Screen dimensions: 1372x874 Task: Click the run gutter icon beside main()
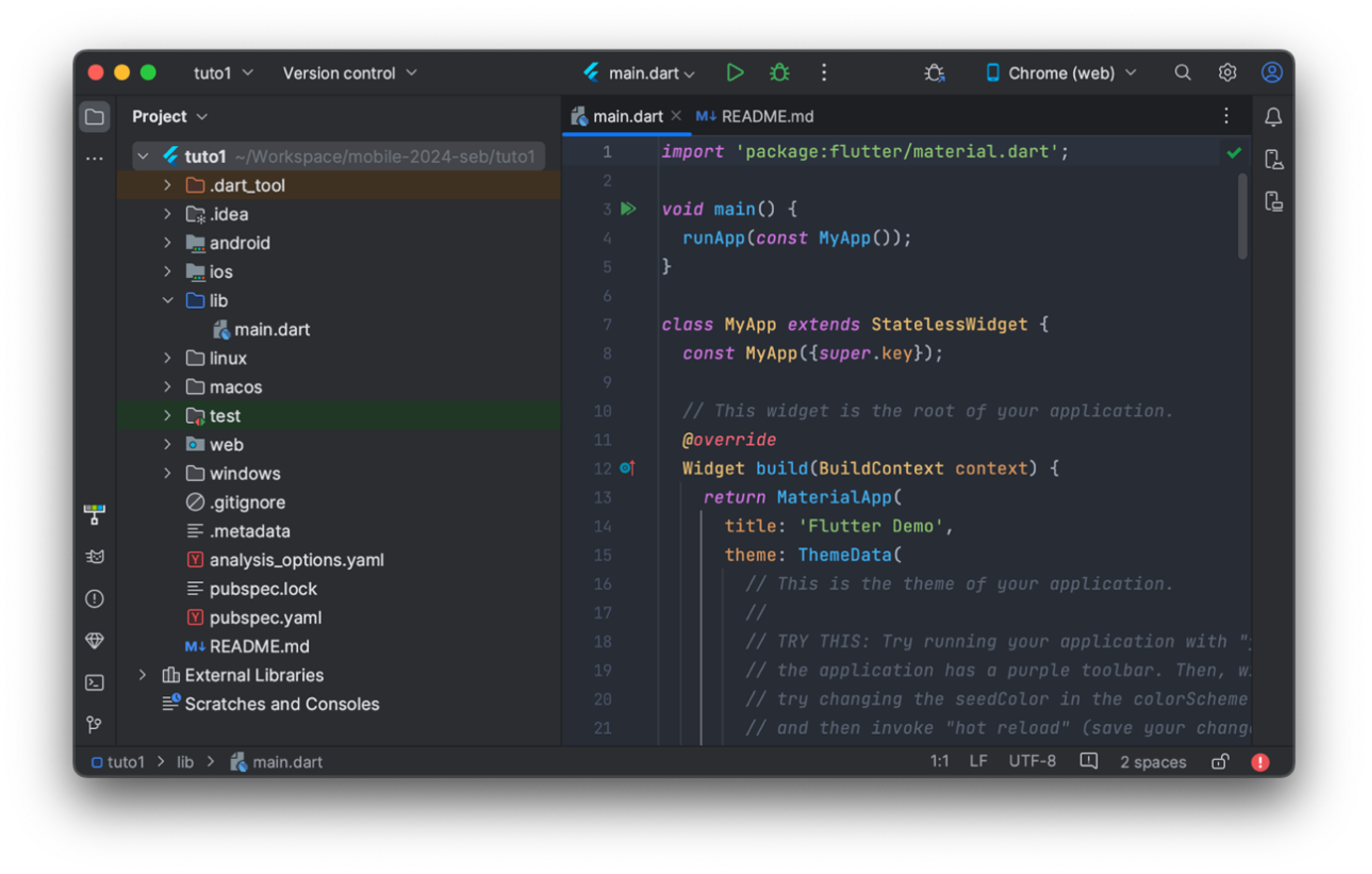pos(628,209)
